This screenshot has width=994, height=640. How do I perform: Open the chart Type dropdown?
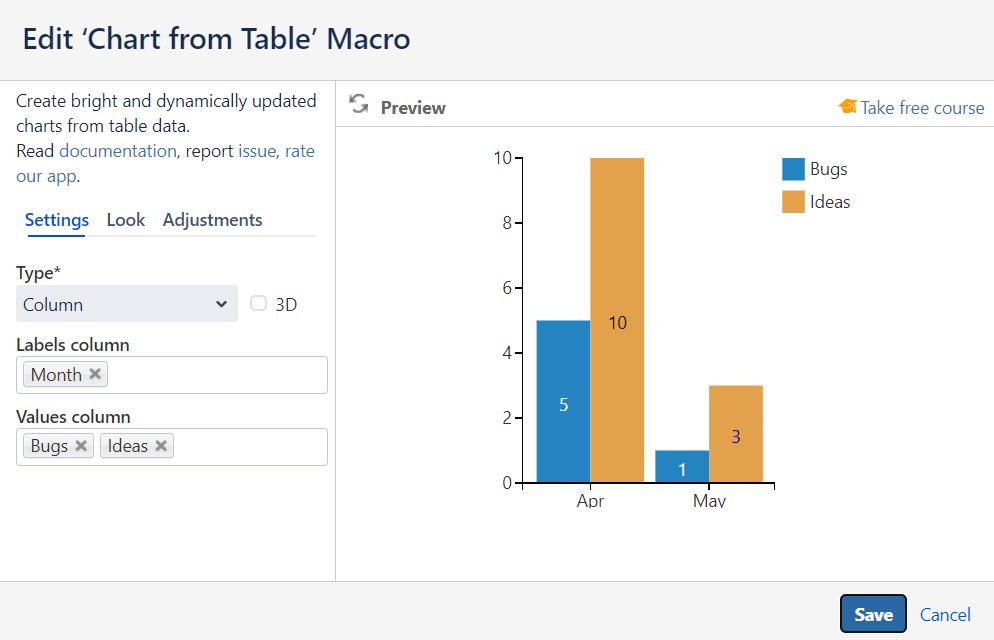coord(127,304)
